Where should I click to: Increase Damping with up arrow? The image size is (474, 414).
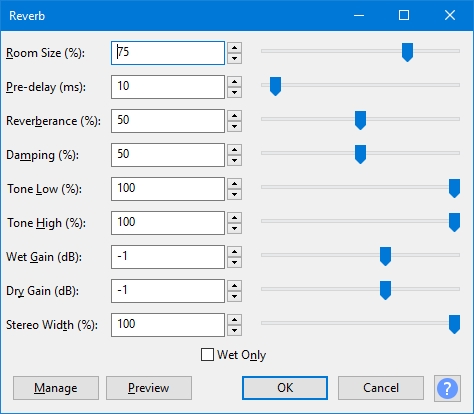pos(235,150)
